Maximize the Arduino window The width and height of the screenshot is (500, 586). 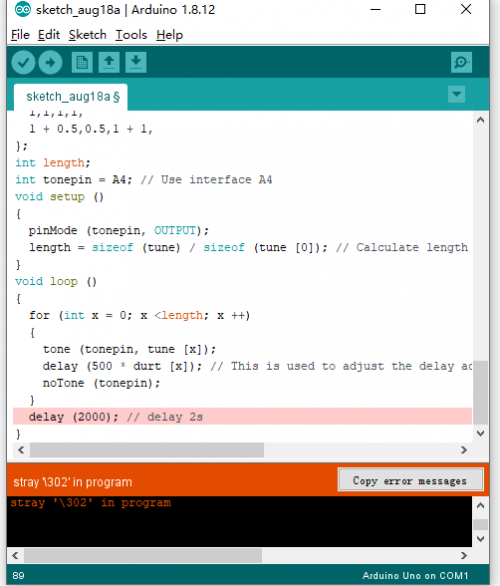(420, 9)
